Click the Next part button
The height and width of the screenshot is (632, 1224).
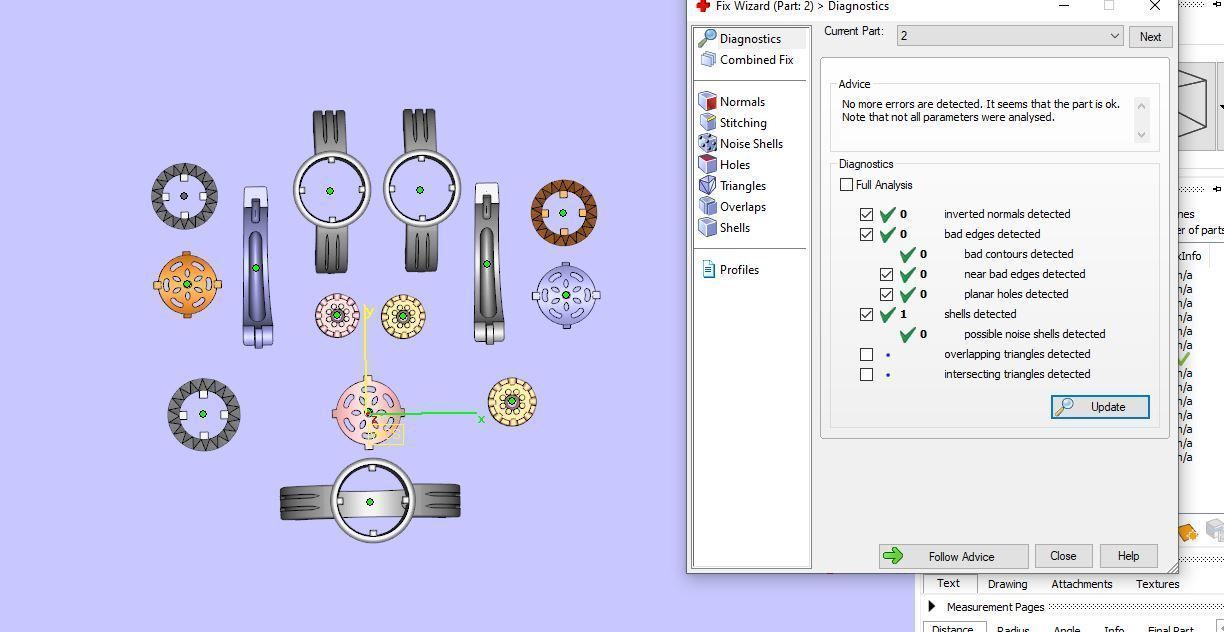pyautogui.click(x=1150, y=37)
